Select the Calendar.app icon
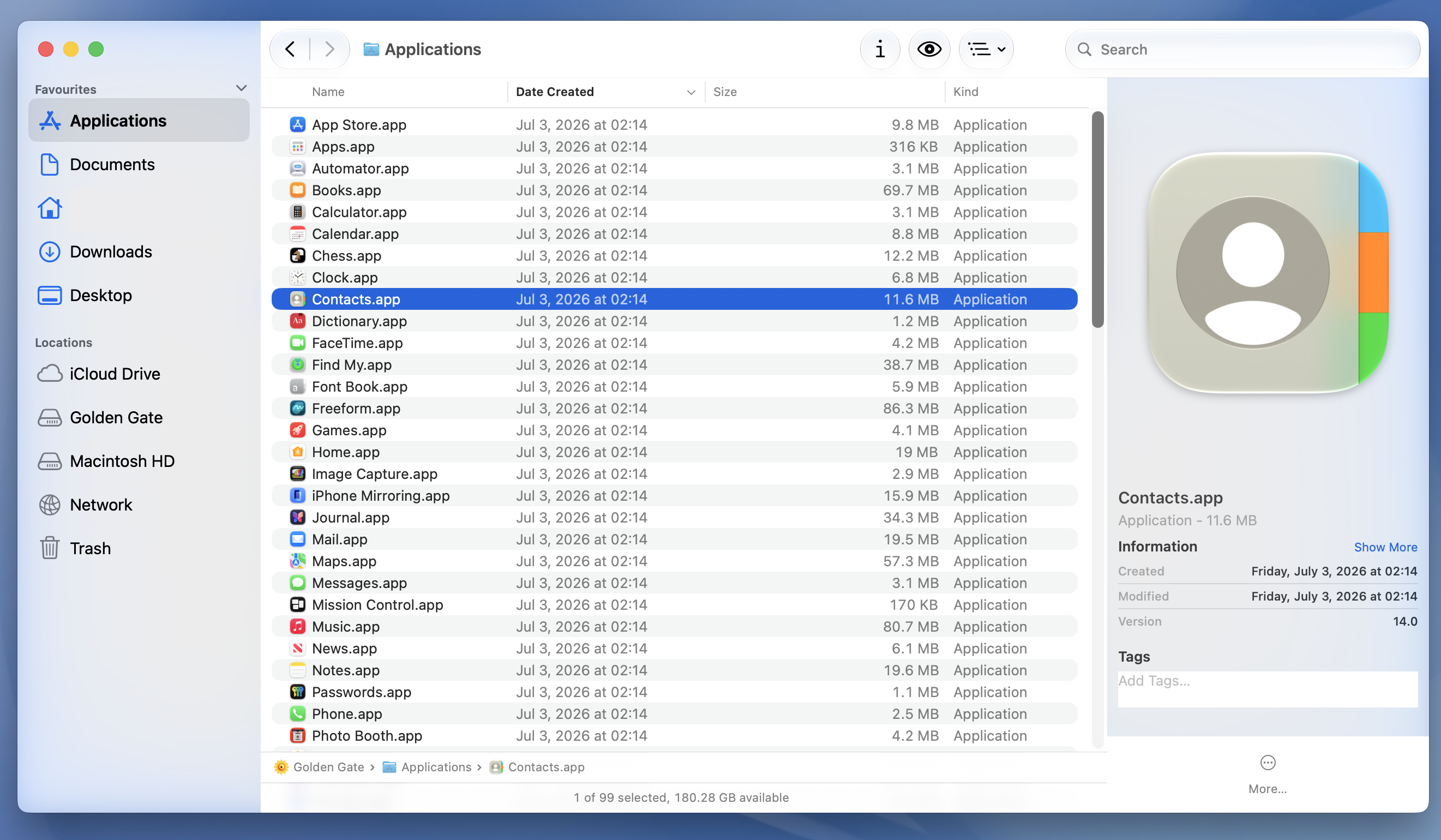This screenshot has width=1441, height=840. point(297,234)
